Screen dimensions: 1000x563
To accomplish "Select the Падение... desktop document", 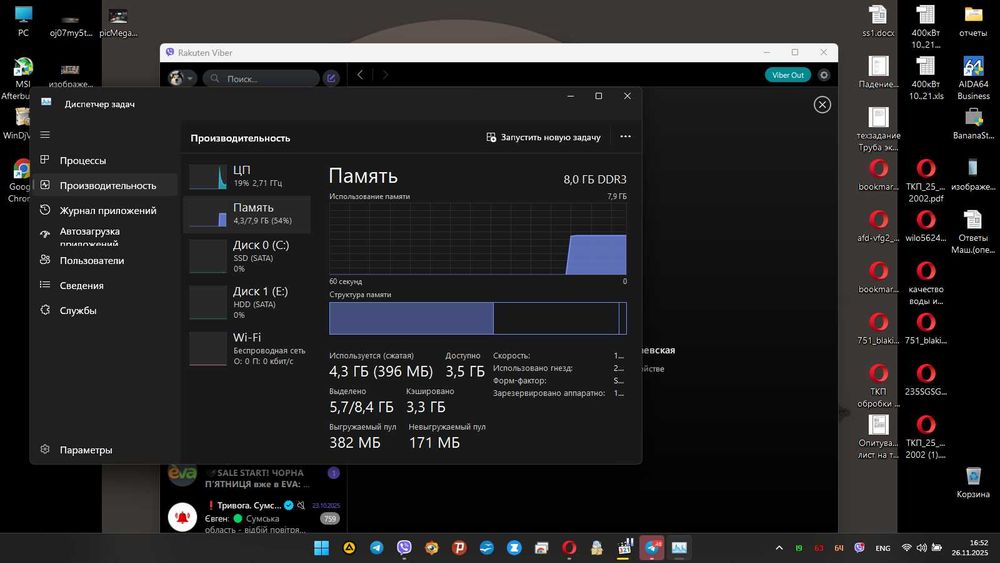I will [x=878, y=72].
